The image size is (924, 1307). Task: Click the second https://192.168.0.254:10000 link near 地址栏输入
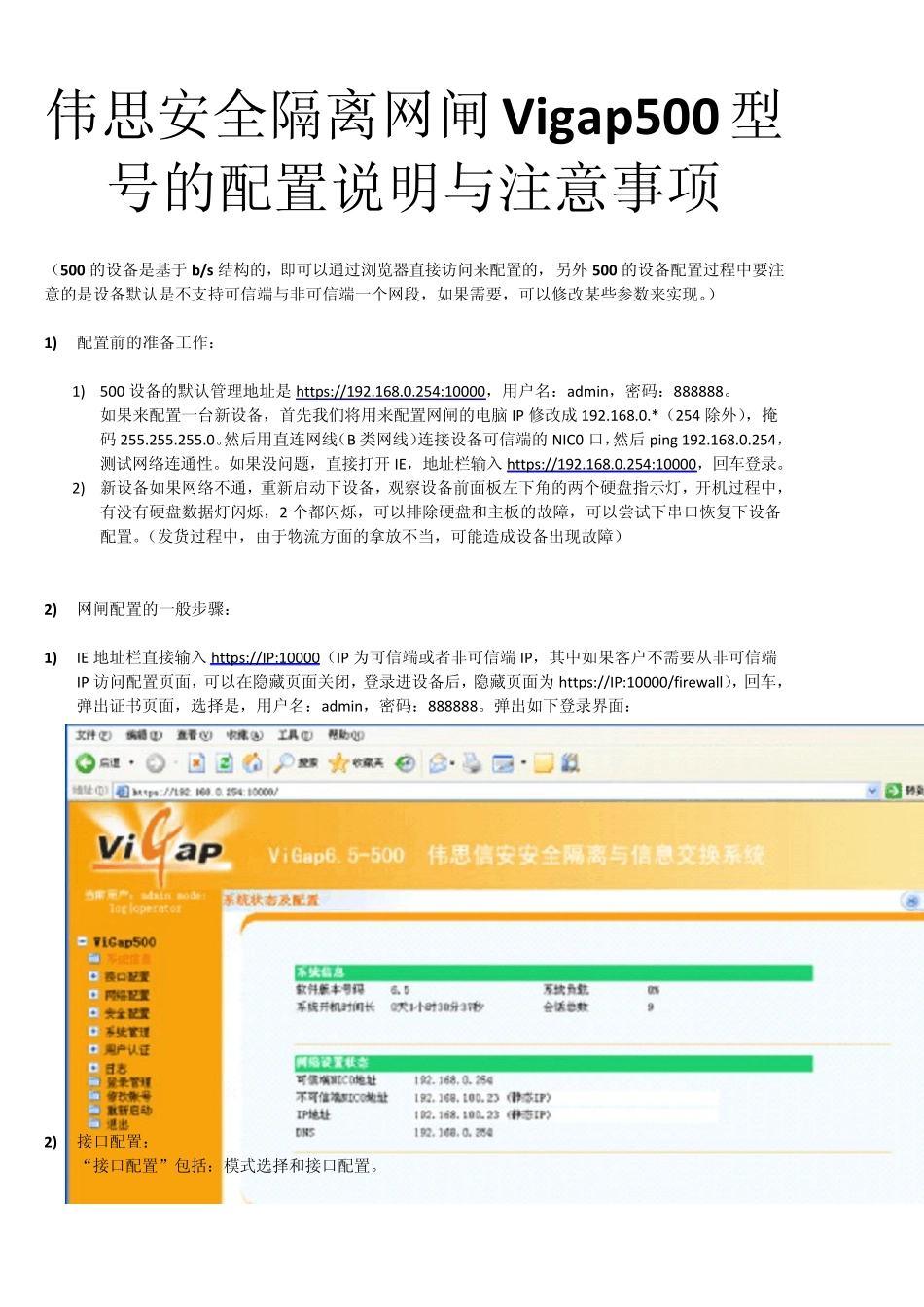[602, 464]
